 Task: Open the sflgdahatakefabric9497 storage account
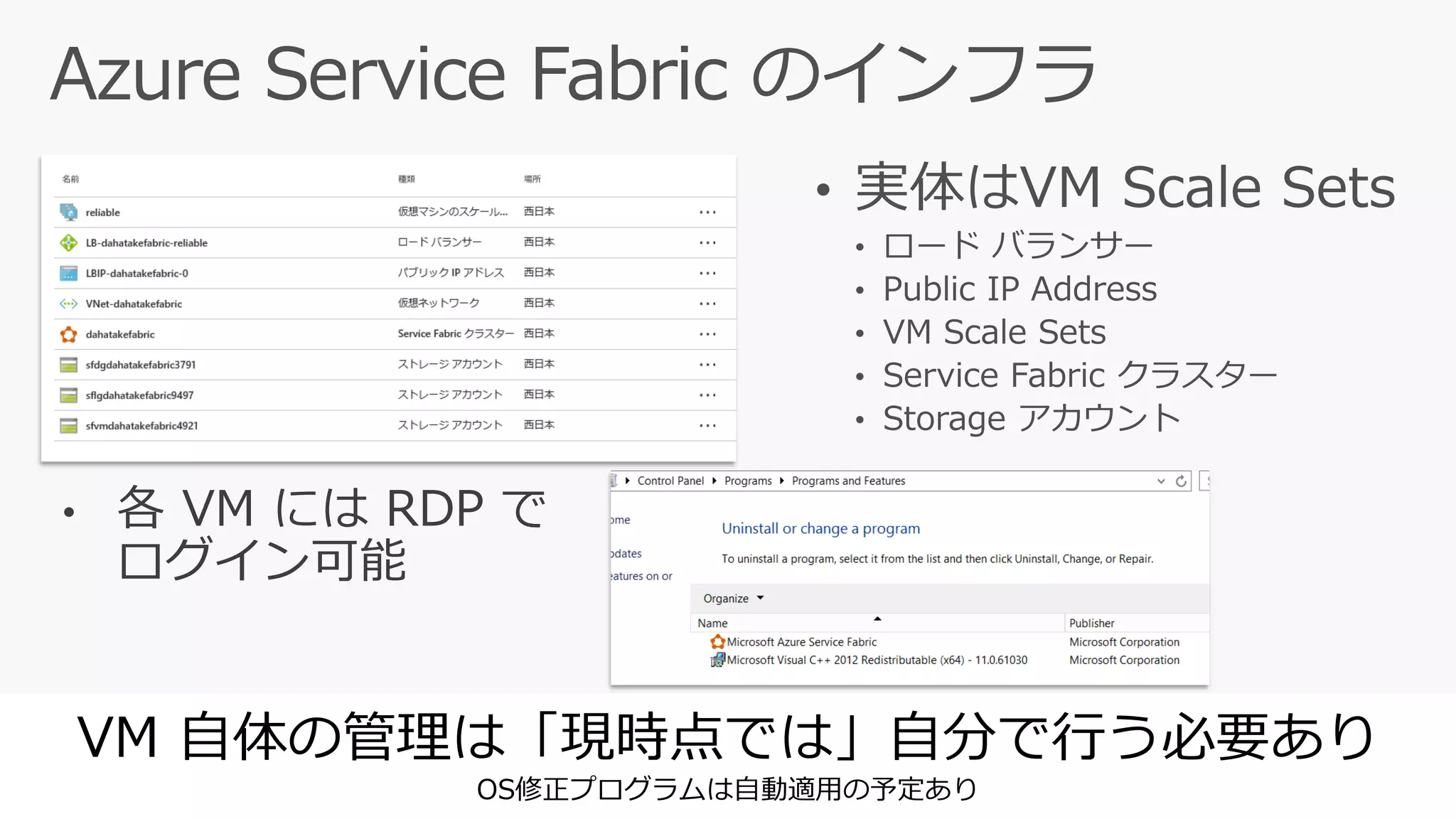(139, 396)
